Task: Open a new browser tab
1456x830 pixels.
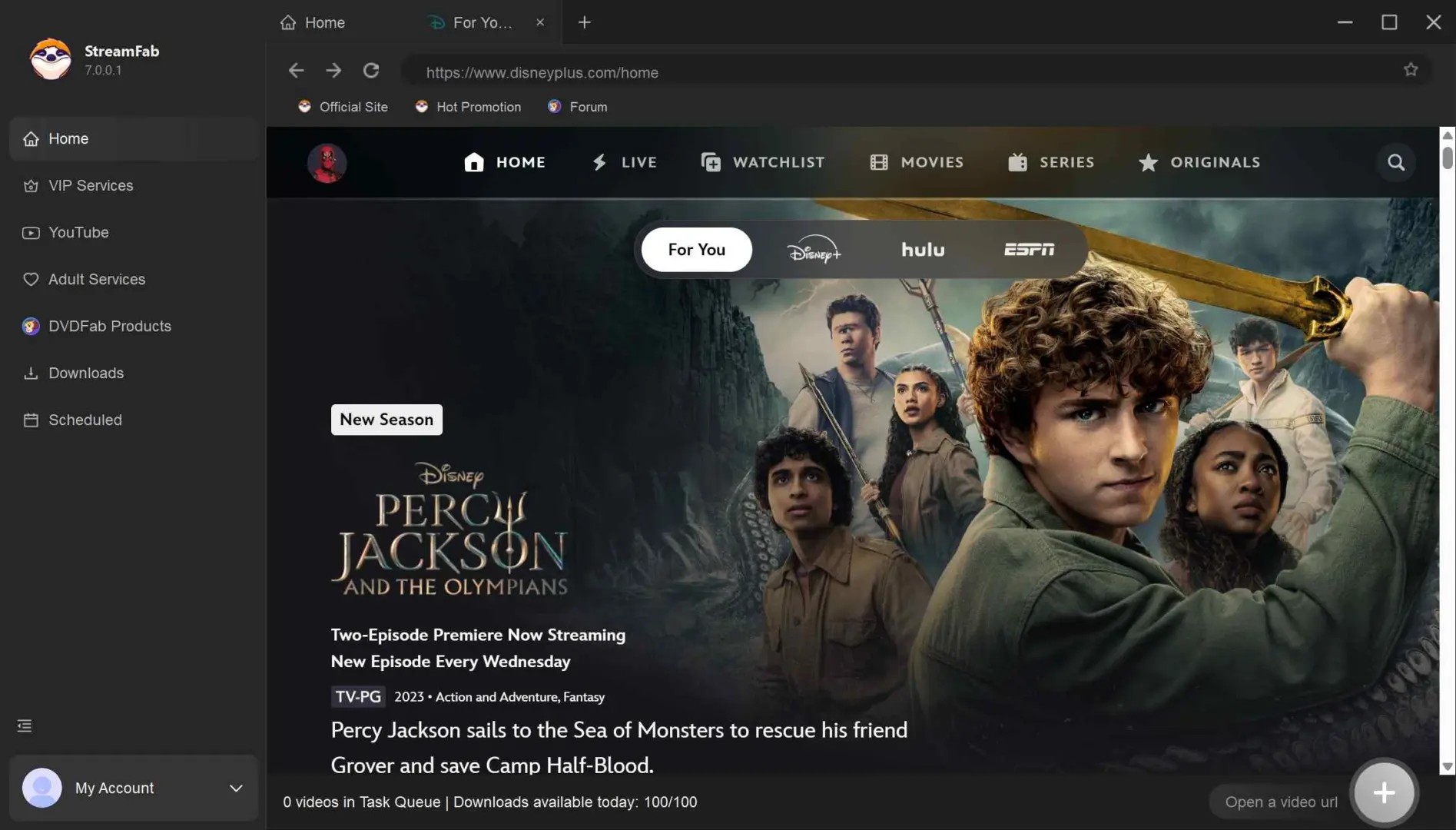Action: tap(584, 22)
